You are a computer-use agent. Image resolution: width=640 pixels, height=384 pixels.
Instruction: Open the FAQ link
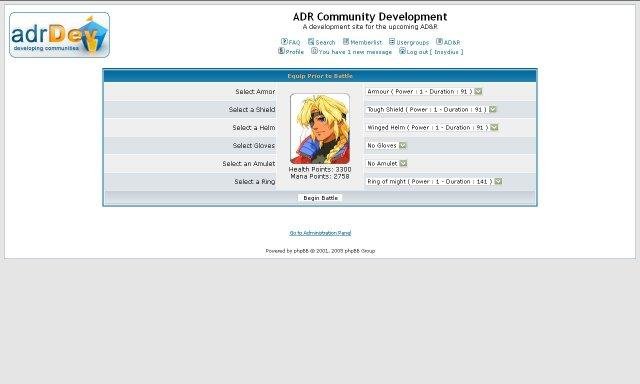(x=294, y=42)
